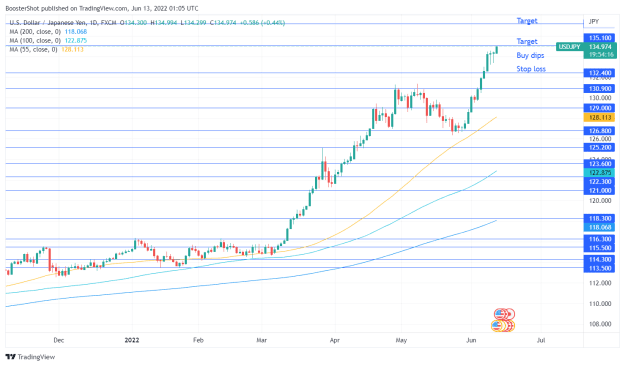
Task: Click the 122.300 price level label
Action: pos(599,182)
